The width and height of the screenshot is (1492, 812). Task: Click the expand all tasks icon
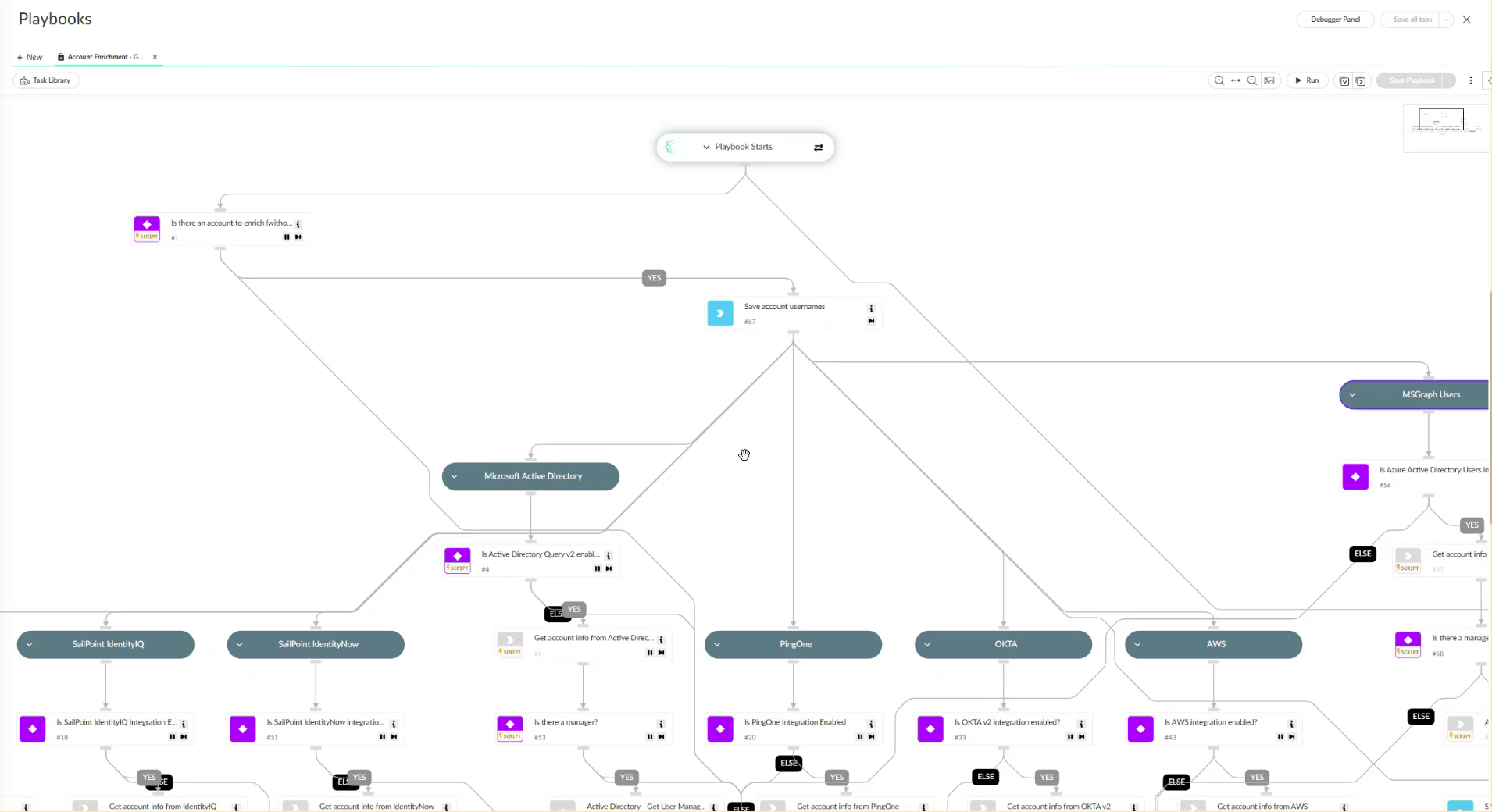pyautogui.click(x=1361, y=80)
